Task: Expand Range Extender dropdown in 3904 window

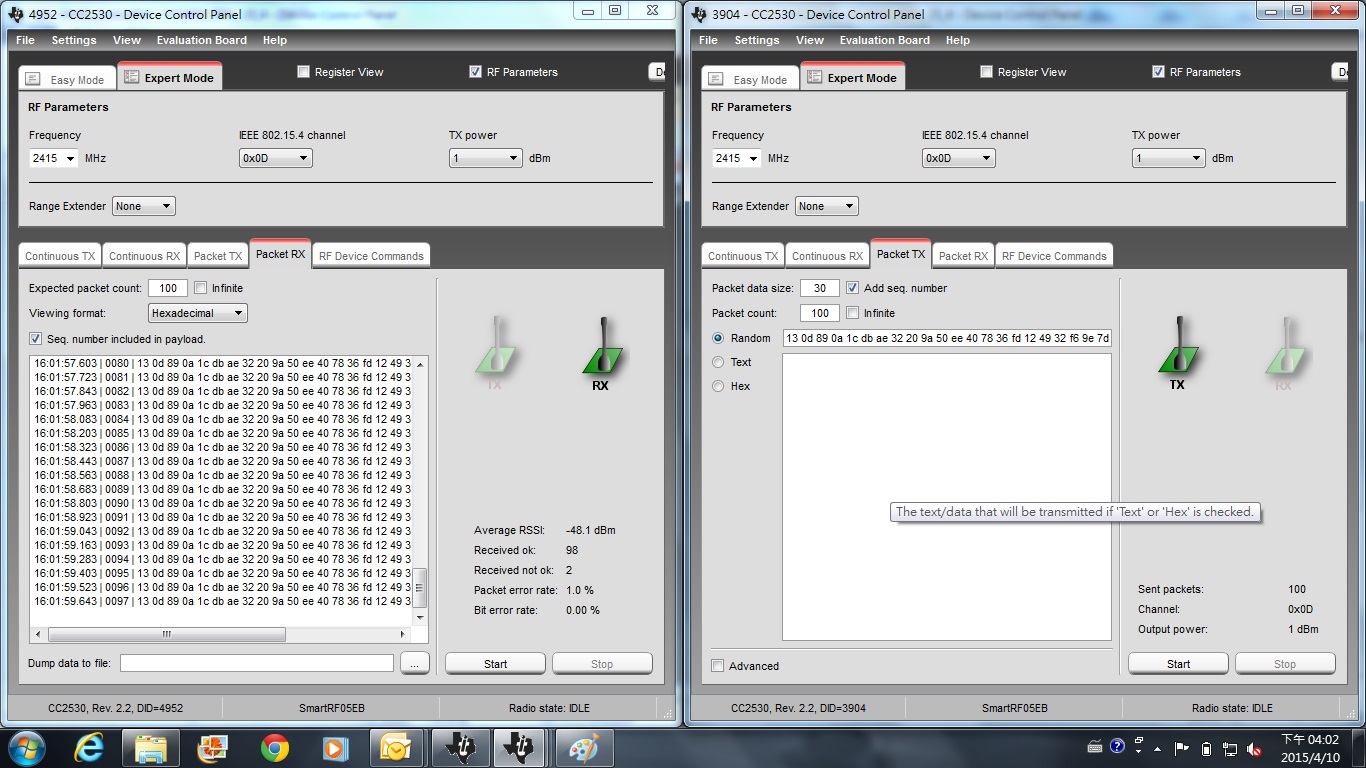Action: tap(826, 206)
